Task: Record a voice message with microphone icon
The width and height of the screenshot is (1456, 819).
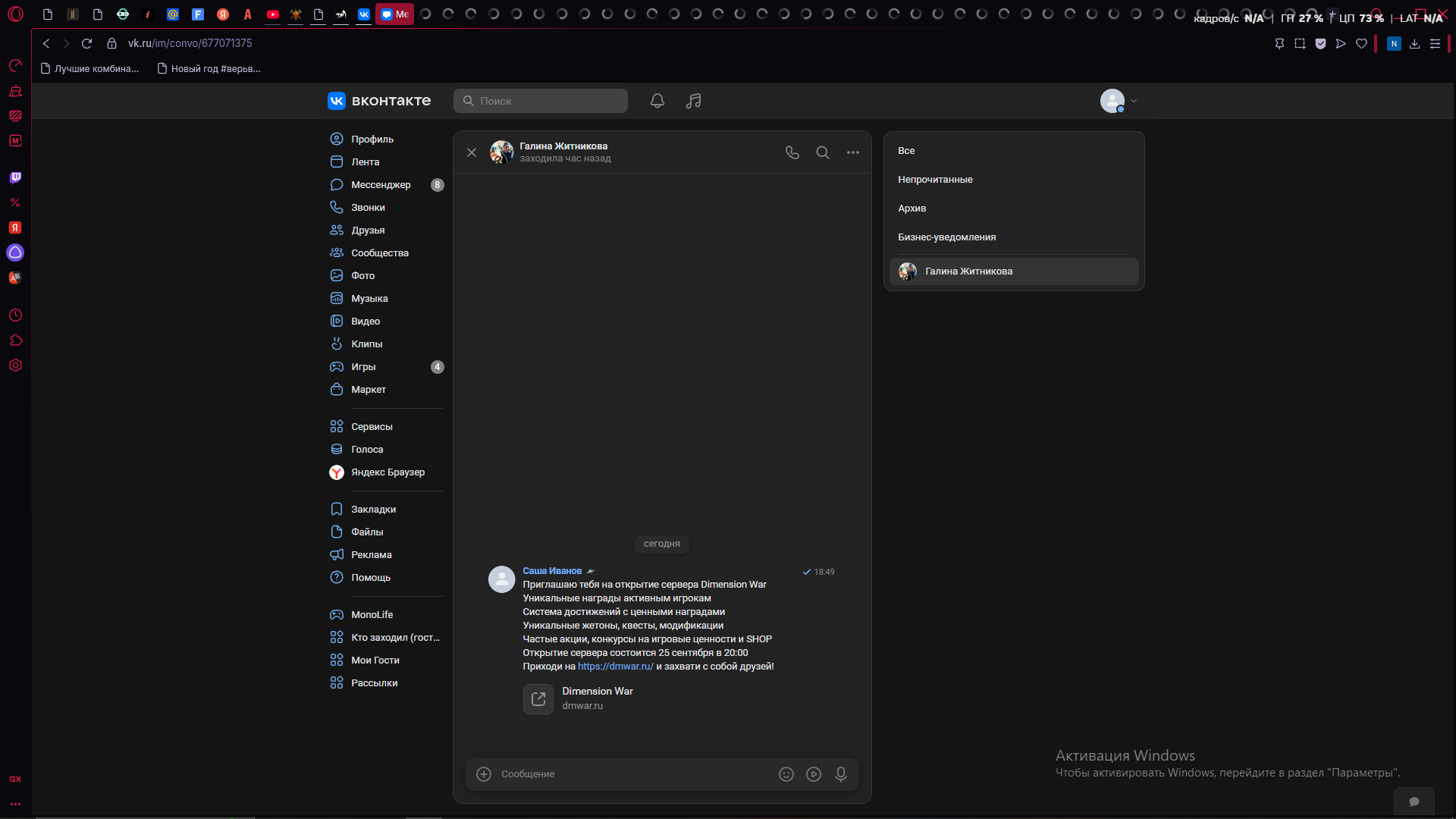Action: (x=841, y=774)
